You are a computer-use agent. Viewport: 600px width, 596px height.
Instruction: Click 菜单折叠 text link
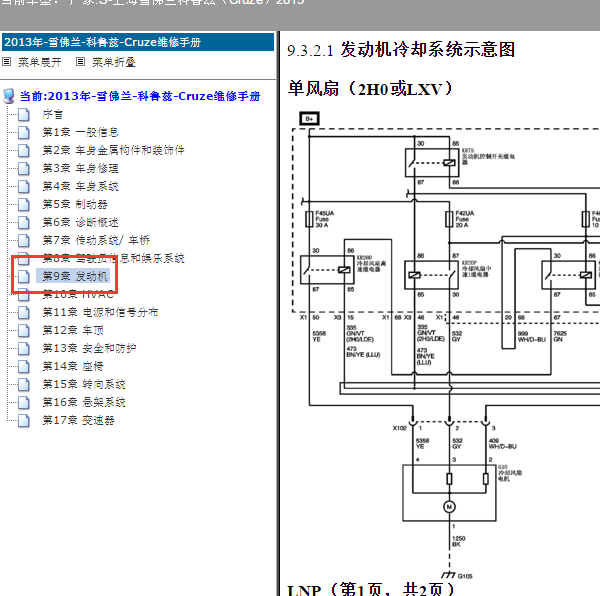114,62
